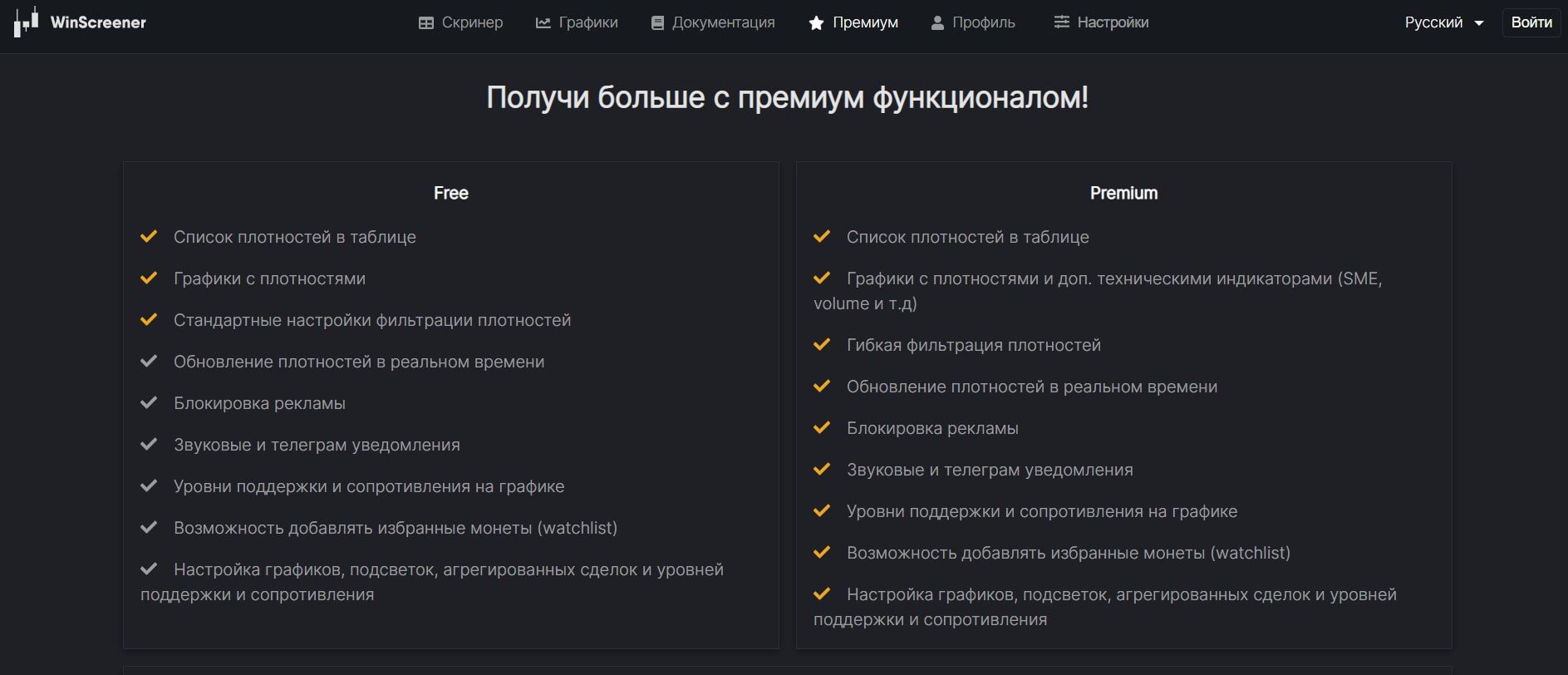Click Premium text Звуковые и телеграм уведомления
Image resolution: width=1568 pixels, height=675 pixels.
(x=990, y=470)
